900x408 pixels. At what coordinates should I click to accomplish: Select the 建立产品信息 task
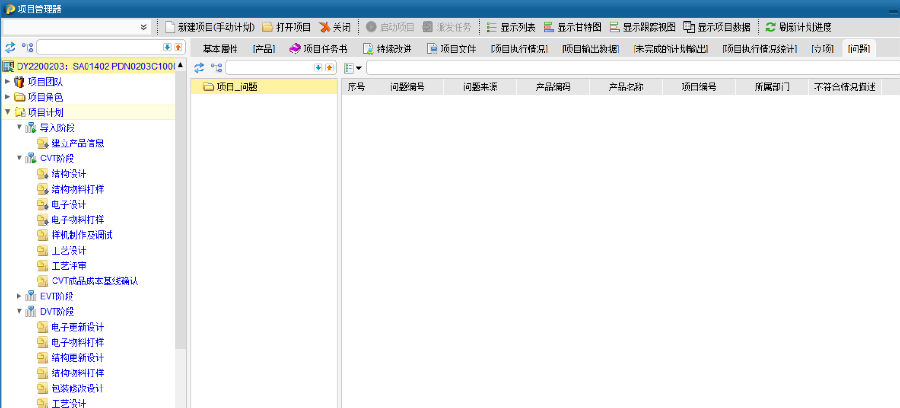pyautogui.click(x=77, y=143)
